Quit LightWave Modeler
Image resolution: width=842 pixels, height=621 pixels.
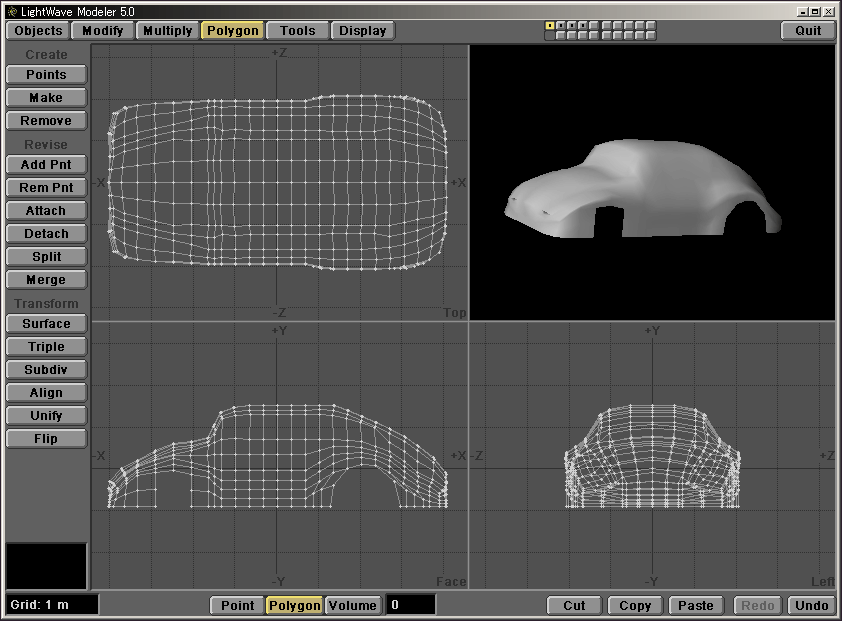(x=808, y=30)
